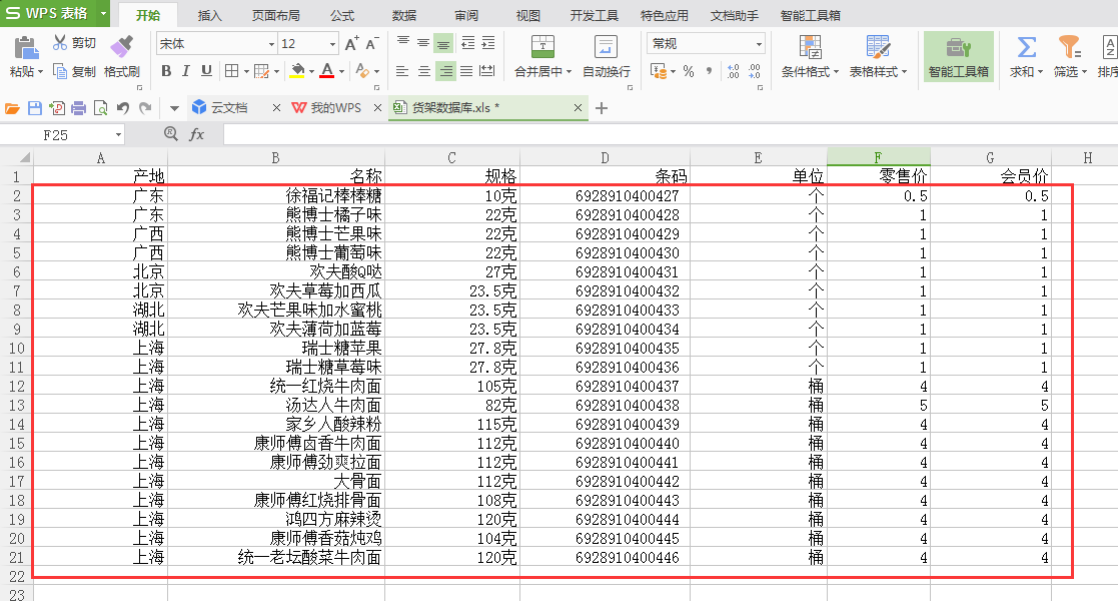The width and height of the screenshot is (1119, 601).
Task: Expand the fill color dropdown arrow
Action: coord(312,71)
